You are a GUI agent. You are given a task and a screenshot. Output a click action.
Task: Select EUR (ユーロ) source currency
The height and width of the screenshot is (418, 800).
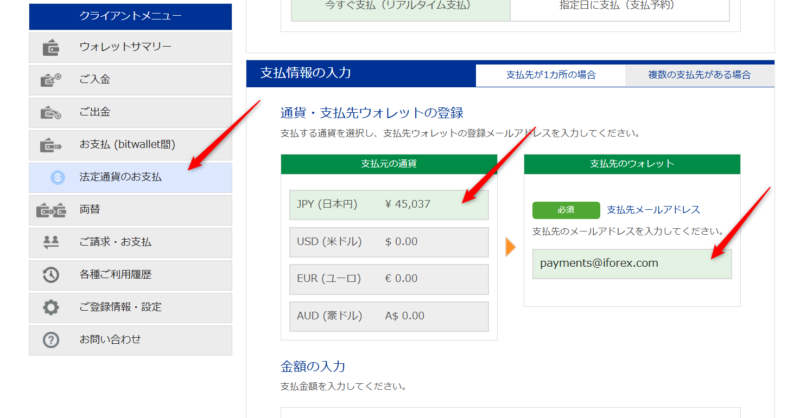coord(389,279)
